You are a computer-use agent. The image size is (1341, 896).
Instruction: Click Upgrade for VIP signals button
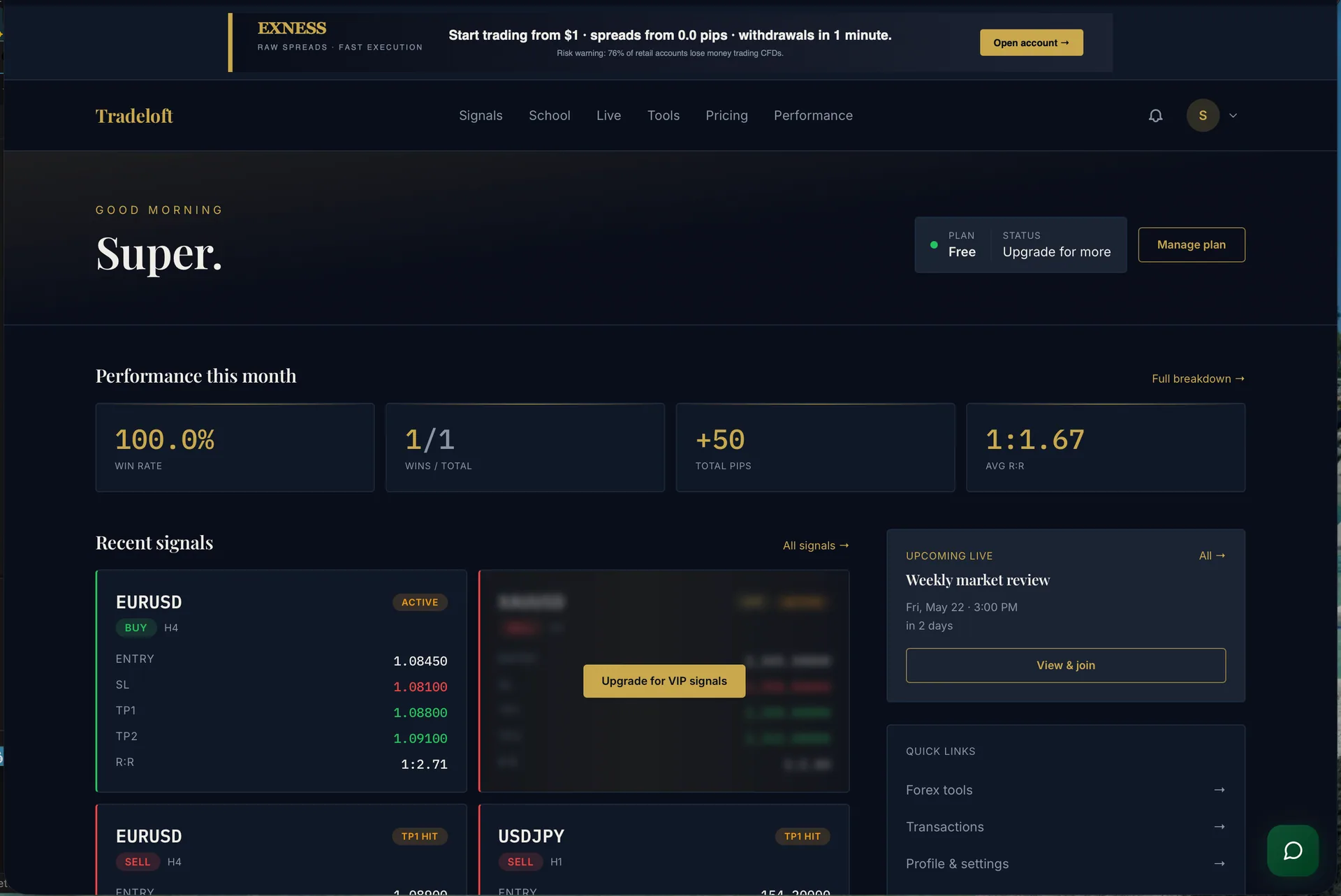pos(664,681)
